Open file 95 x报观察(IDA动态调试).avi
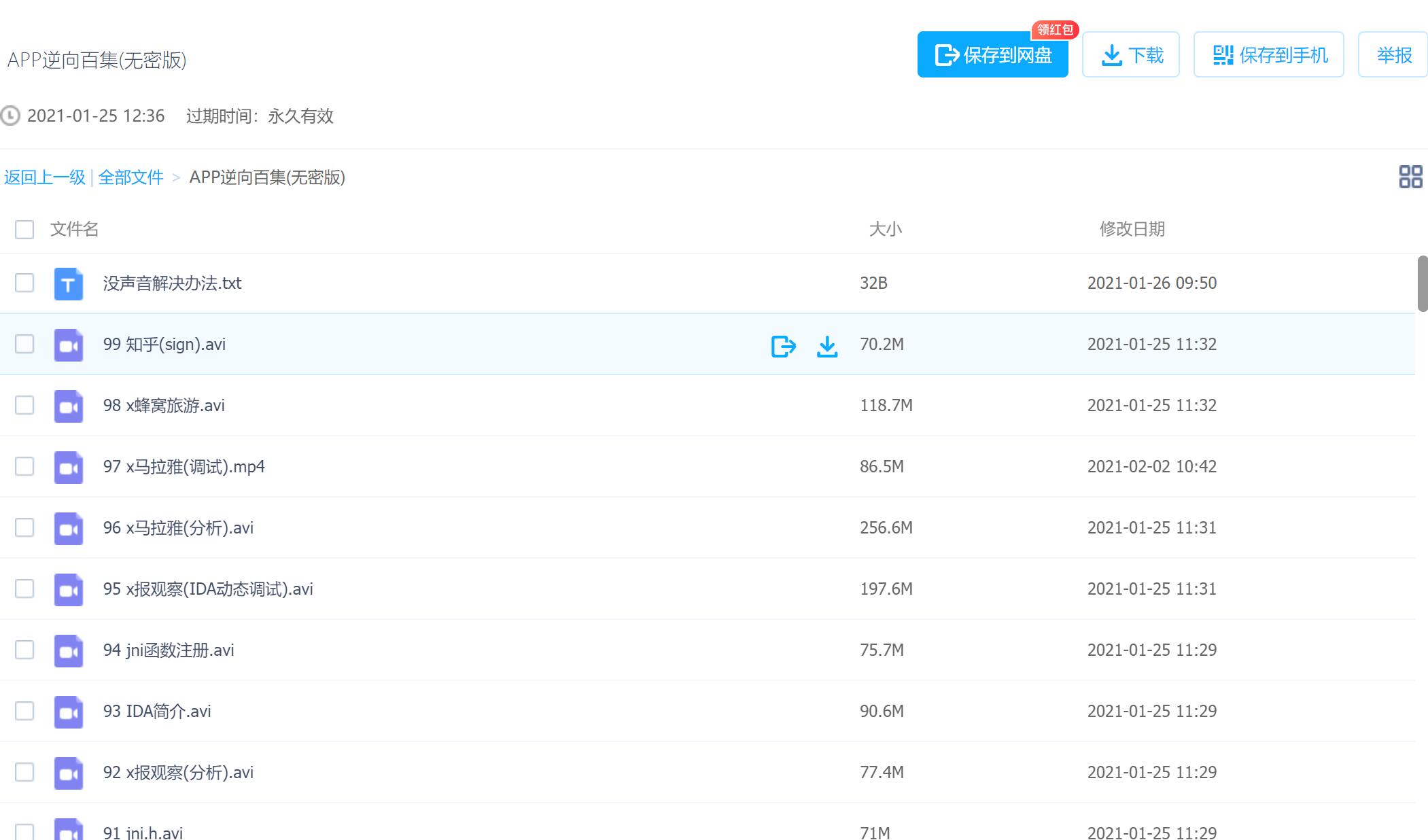 (208, 589)
